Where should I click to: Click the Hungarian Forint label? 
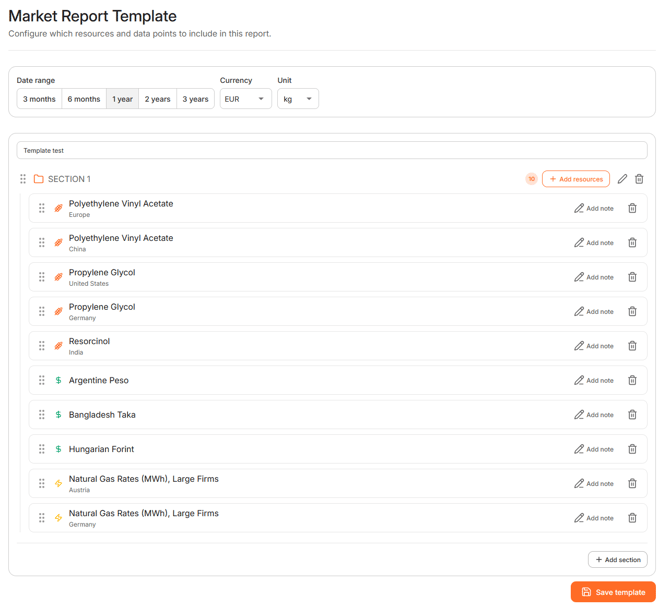(x=101, y=449)
